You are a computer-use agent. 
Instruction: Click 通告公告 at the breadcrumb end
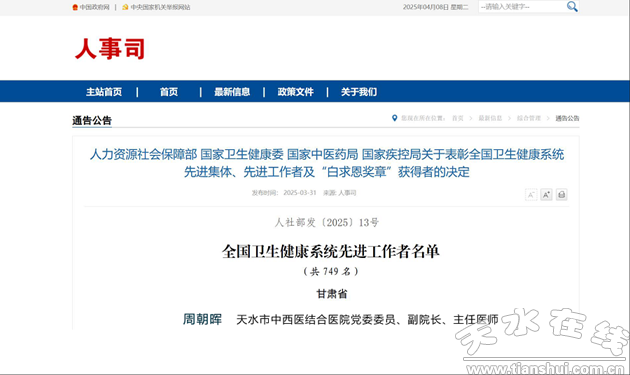click(567, 118)
